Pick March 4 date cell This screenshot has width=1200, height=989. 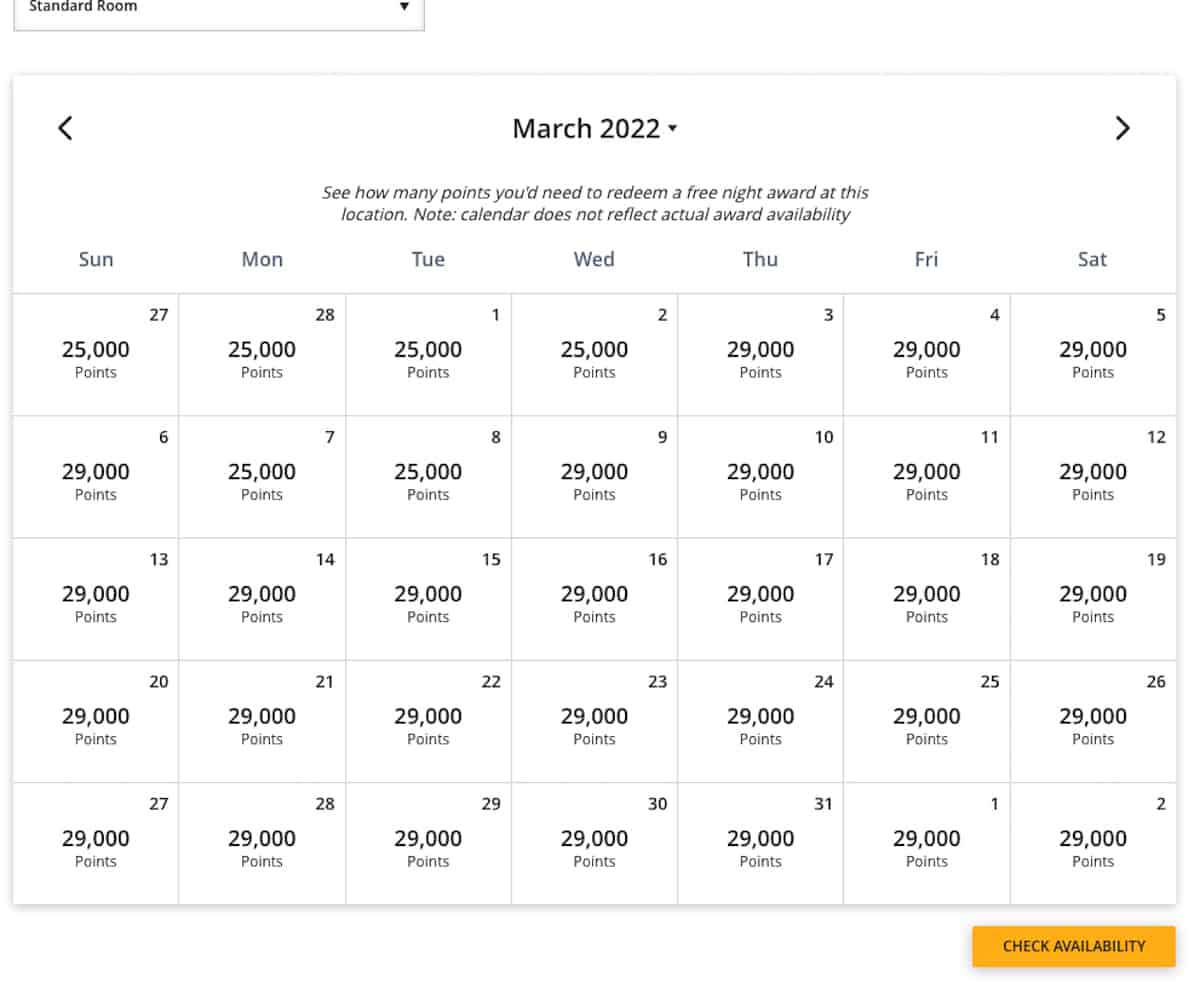tap(927, 355)
